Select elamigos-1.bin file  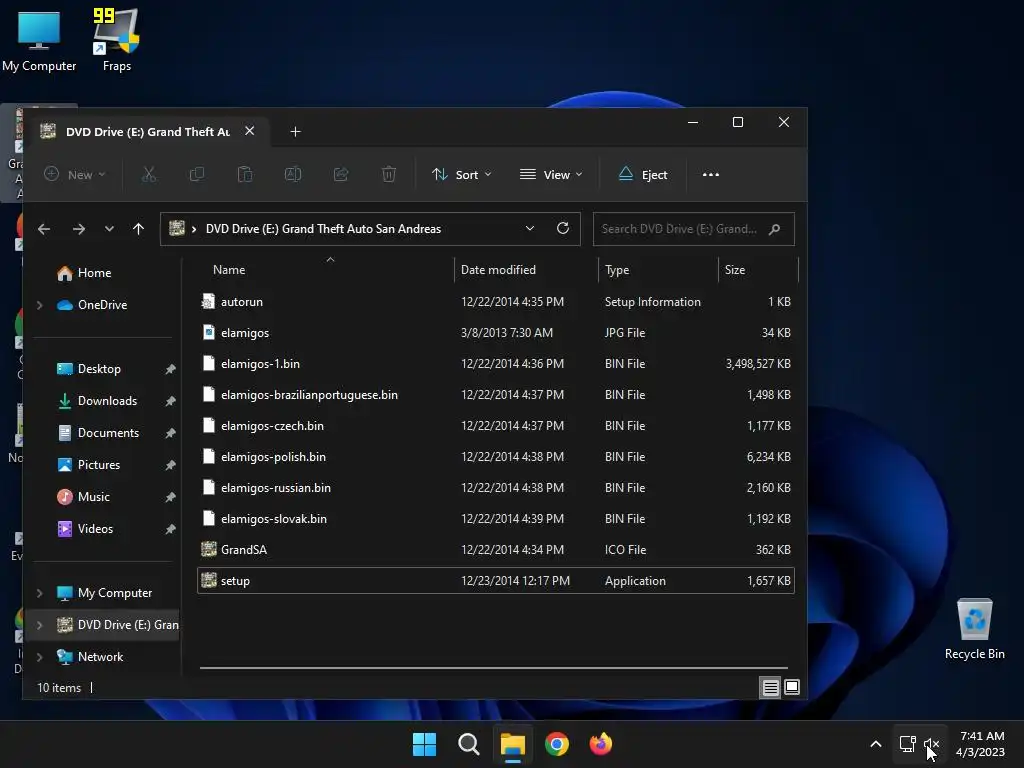pyautogui.click(x=496, y=364)
